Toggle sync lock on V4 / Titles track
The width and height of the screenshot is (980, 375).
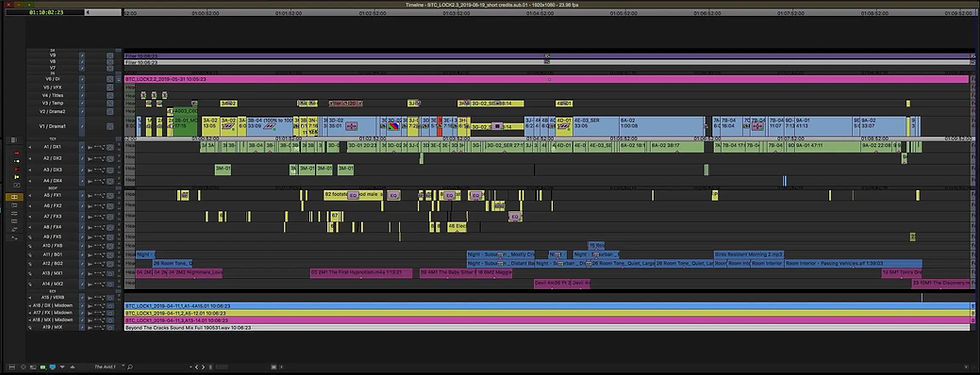click(82, 95)
